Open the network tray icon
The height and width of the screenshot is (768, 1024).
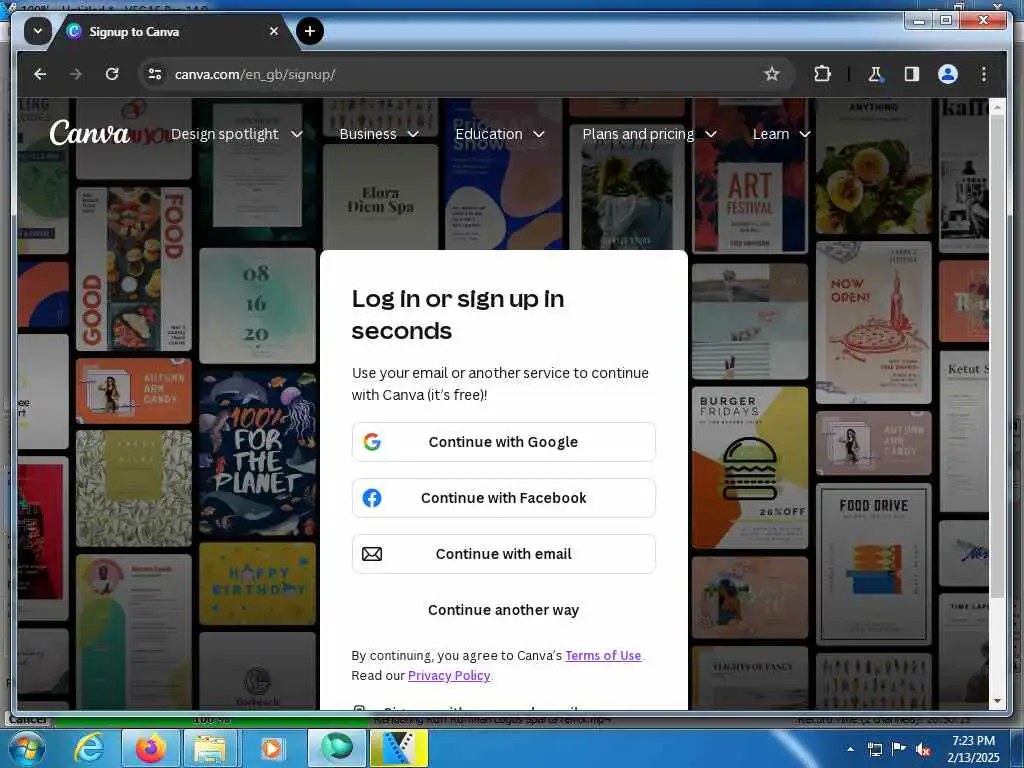(x=874, y=750)
